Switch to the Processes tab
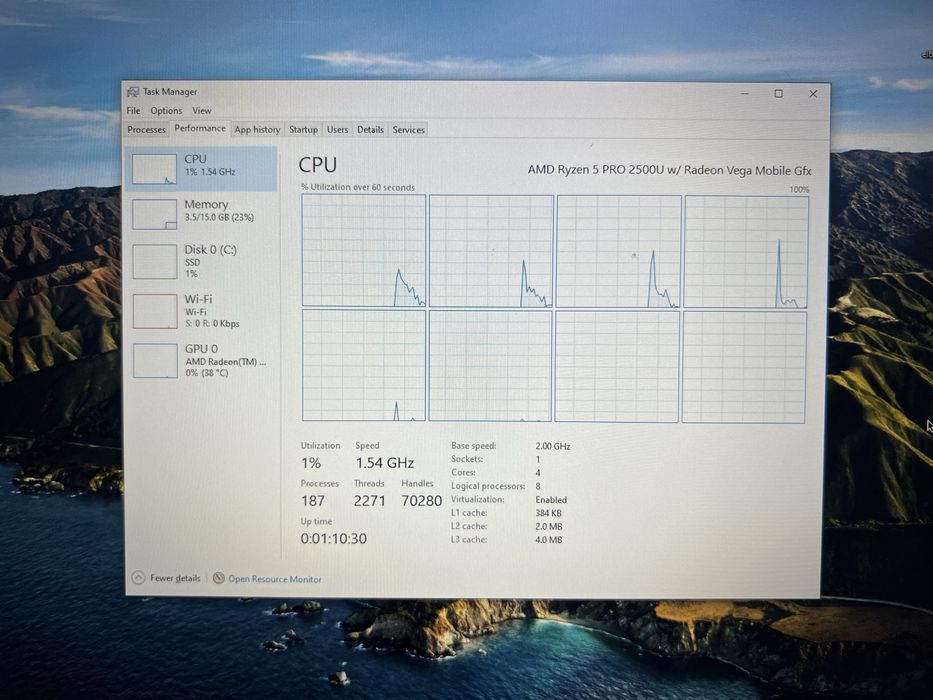 tap(146, 130)
